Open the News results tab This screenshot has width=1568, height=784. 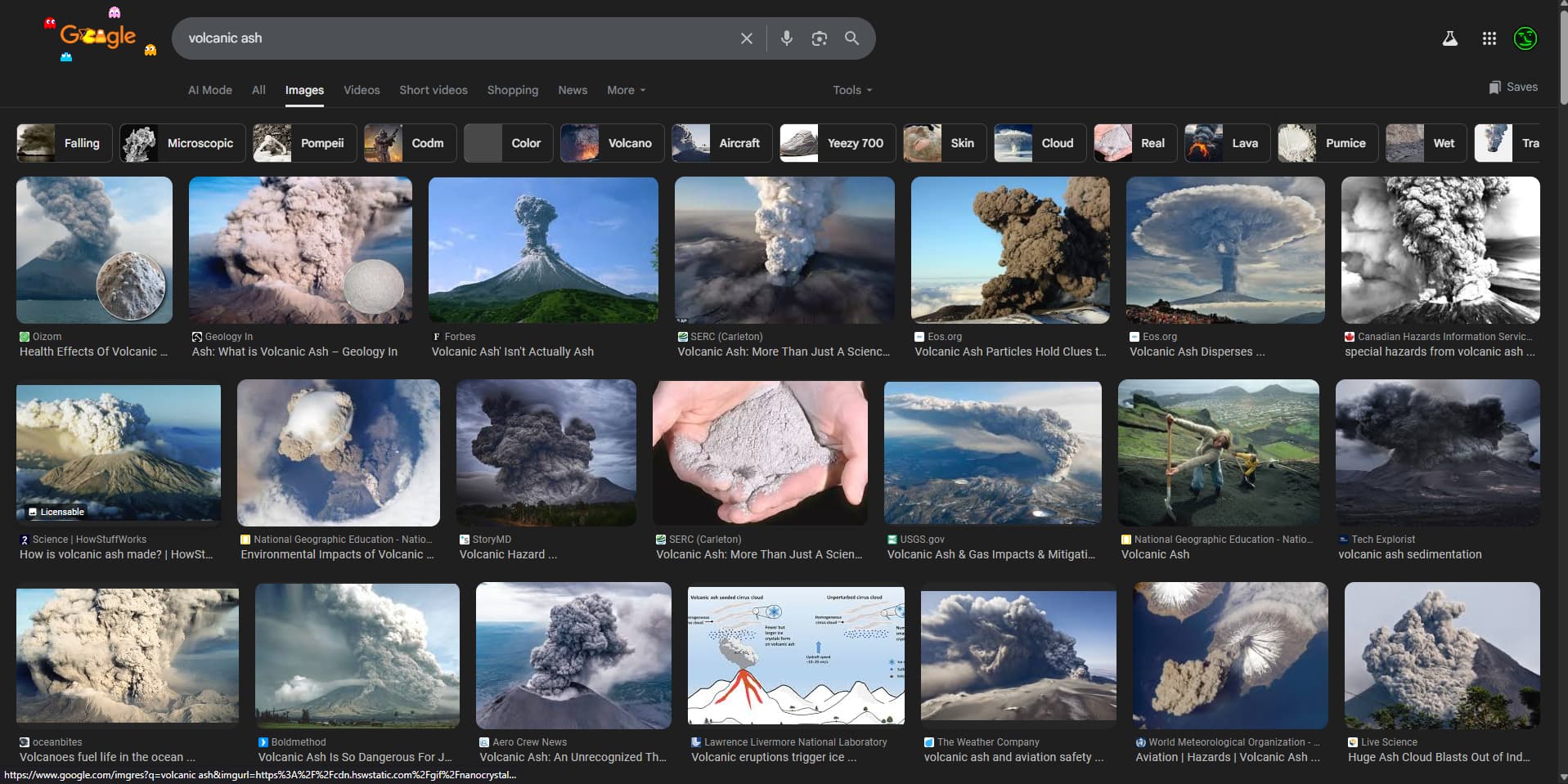573,90
